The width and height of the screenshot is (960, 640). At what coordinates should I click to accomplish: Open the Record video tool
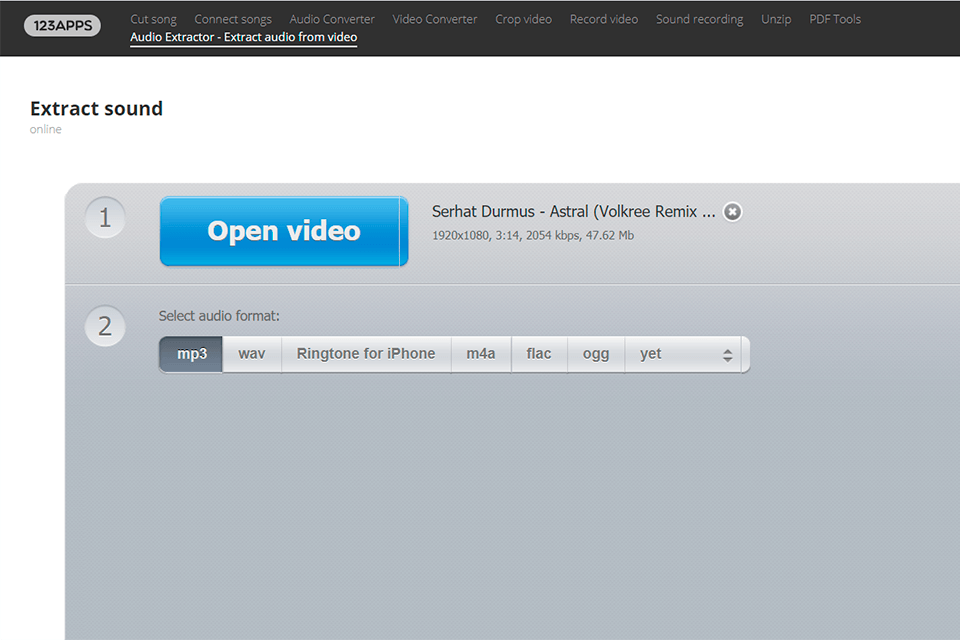(x=604, y=18)
